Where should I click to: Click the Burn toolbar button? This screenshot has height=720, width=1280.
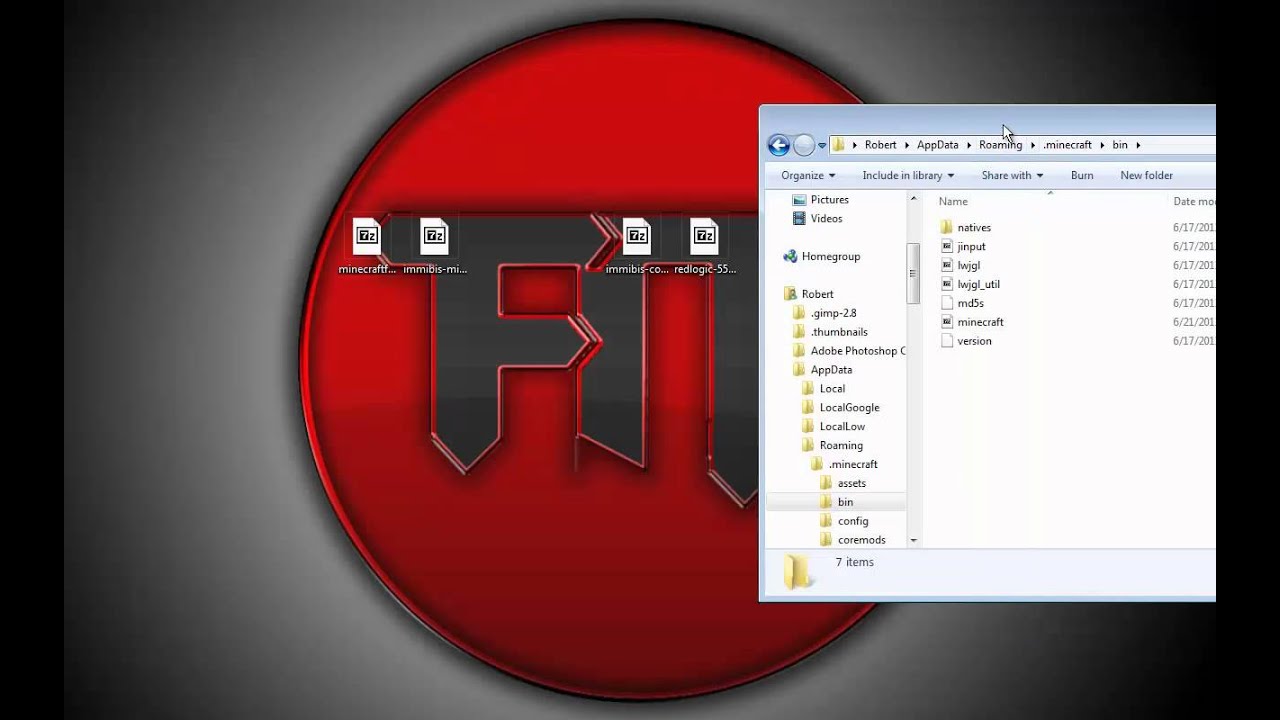coord(1082,175)
